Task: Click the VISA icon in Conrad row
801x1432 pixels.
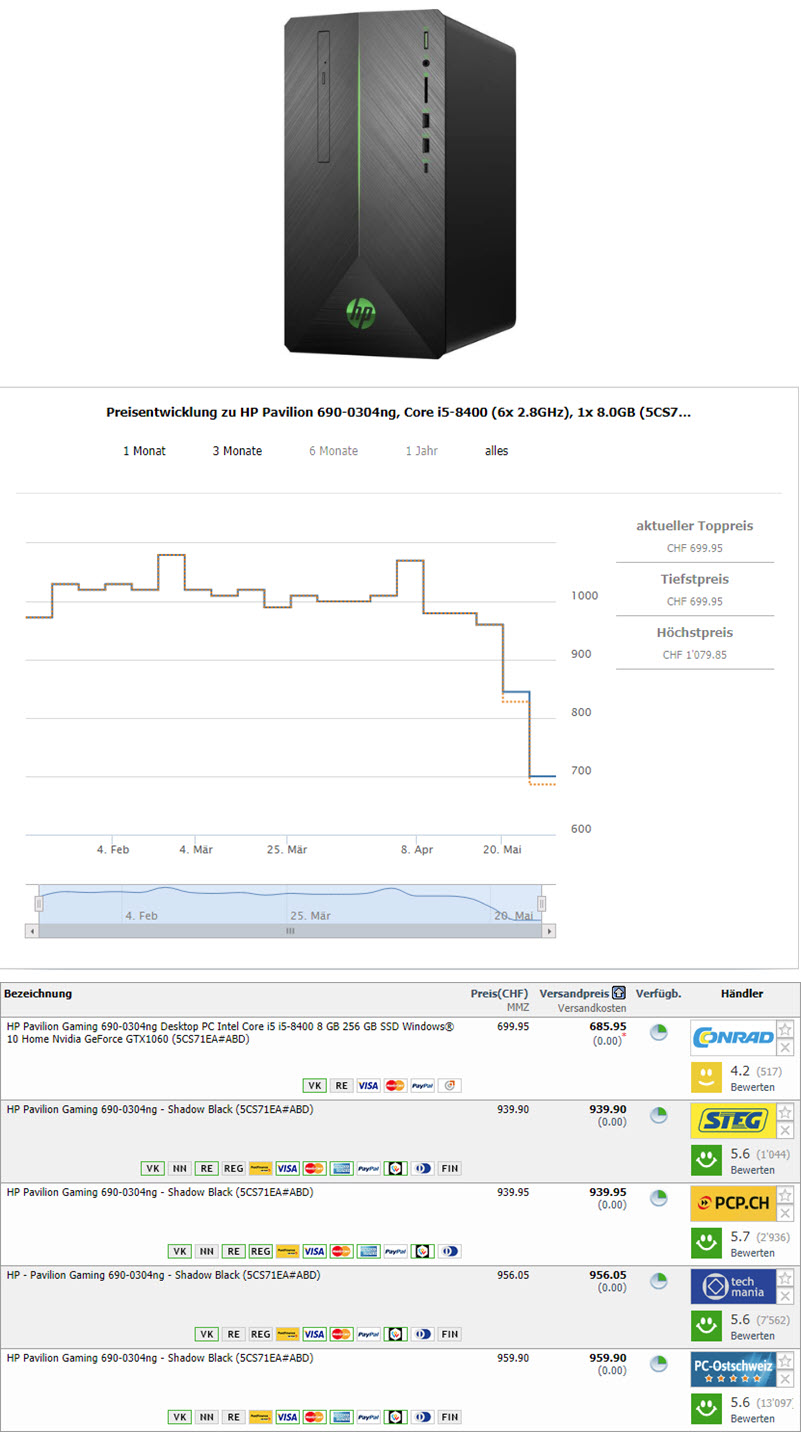Action: click(x=368, y=1085)
